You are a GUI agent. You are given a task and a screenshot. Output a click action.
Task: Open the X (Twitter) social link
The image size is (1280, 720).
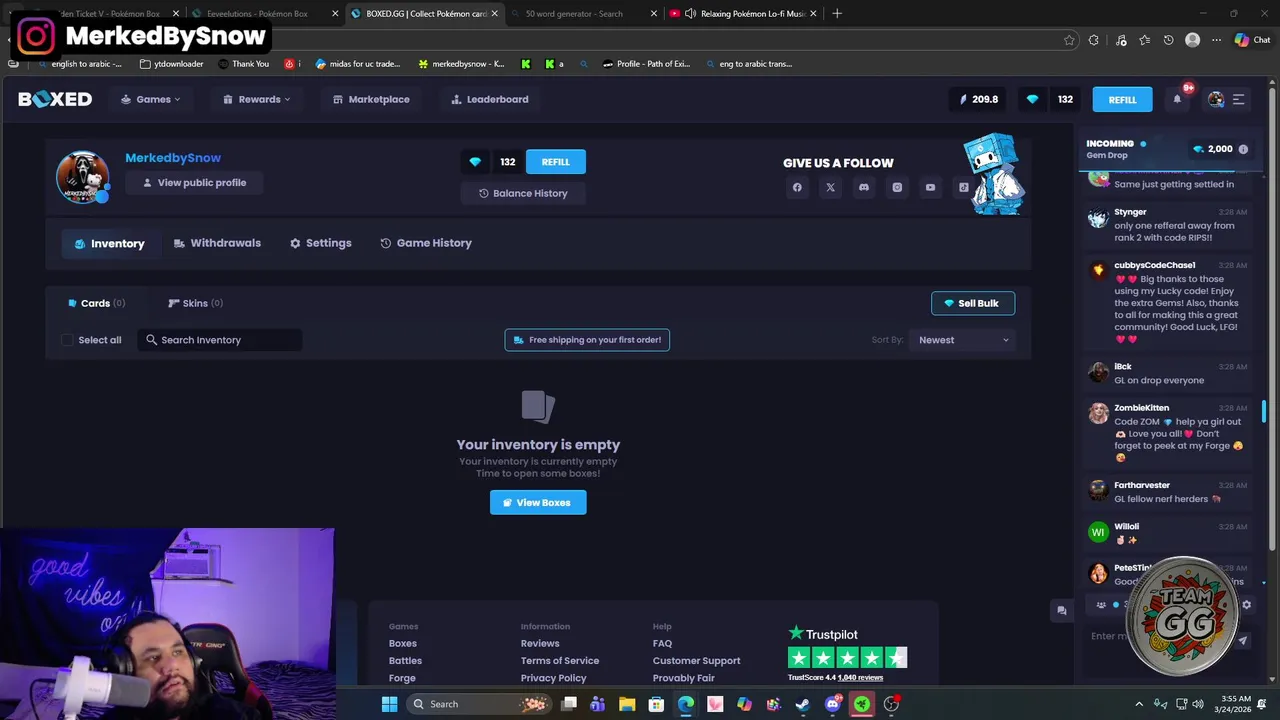tap(830, 187)
